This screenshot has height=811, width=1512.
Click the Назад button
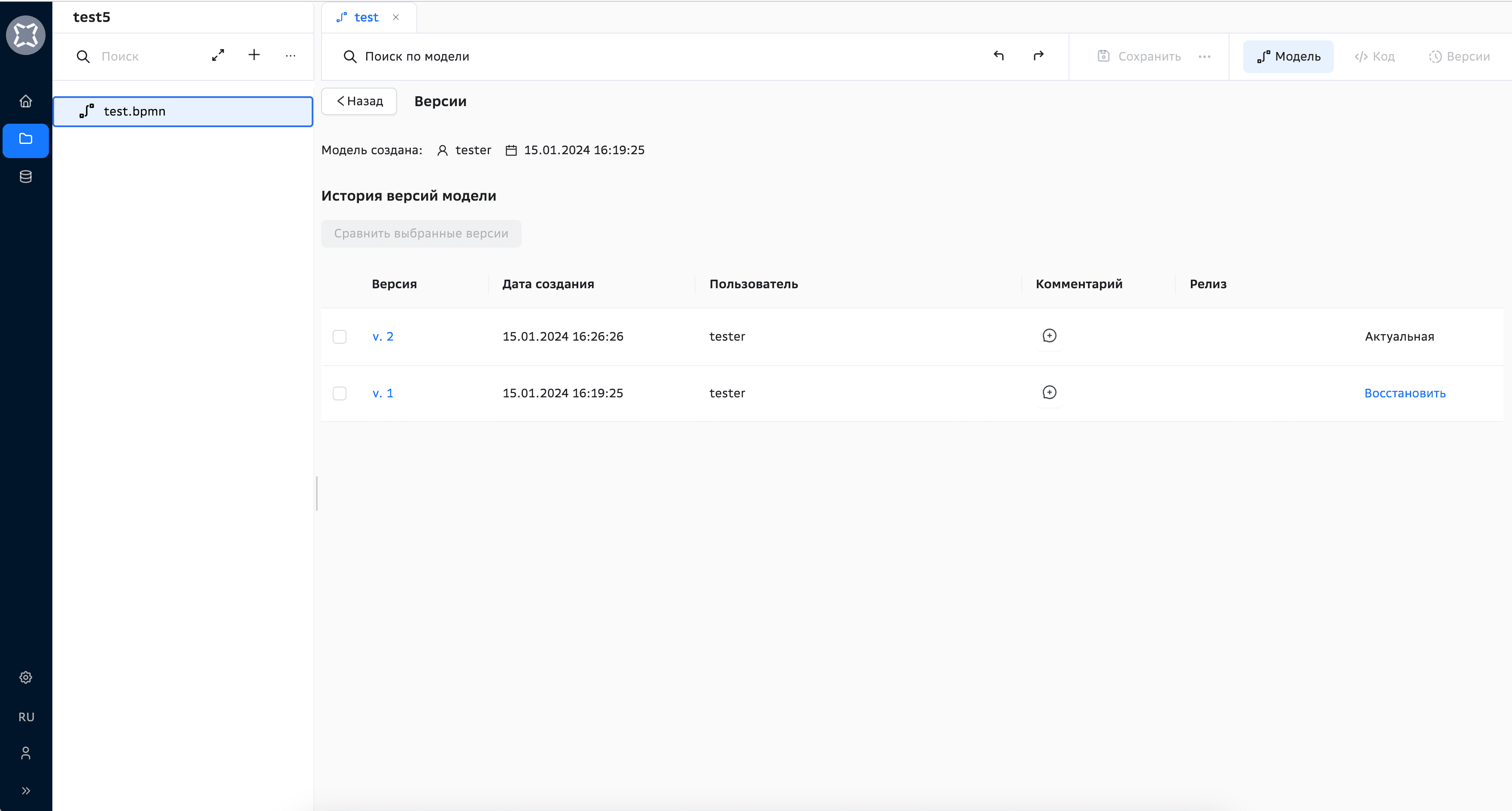coord(359,101)
